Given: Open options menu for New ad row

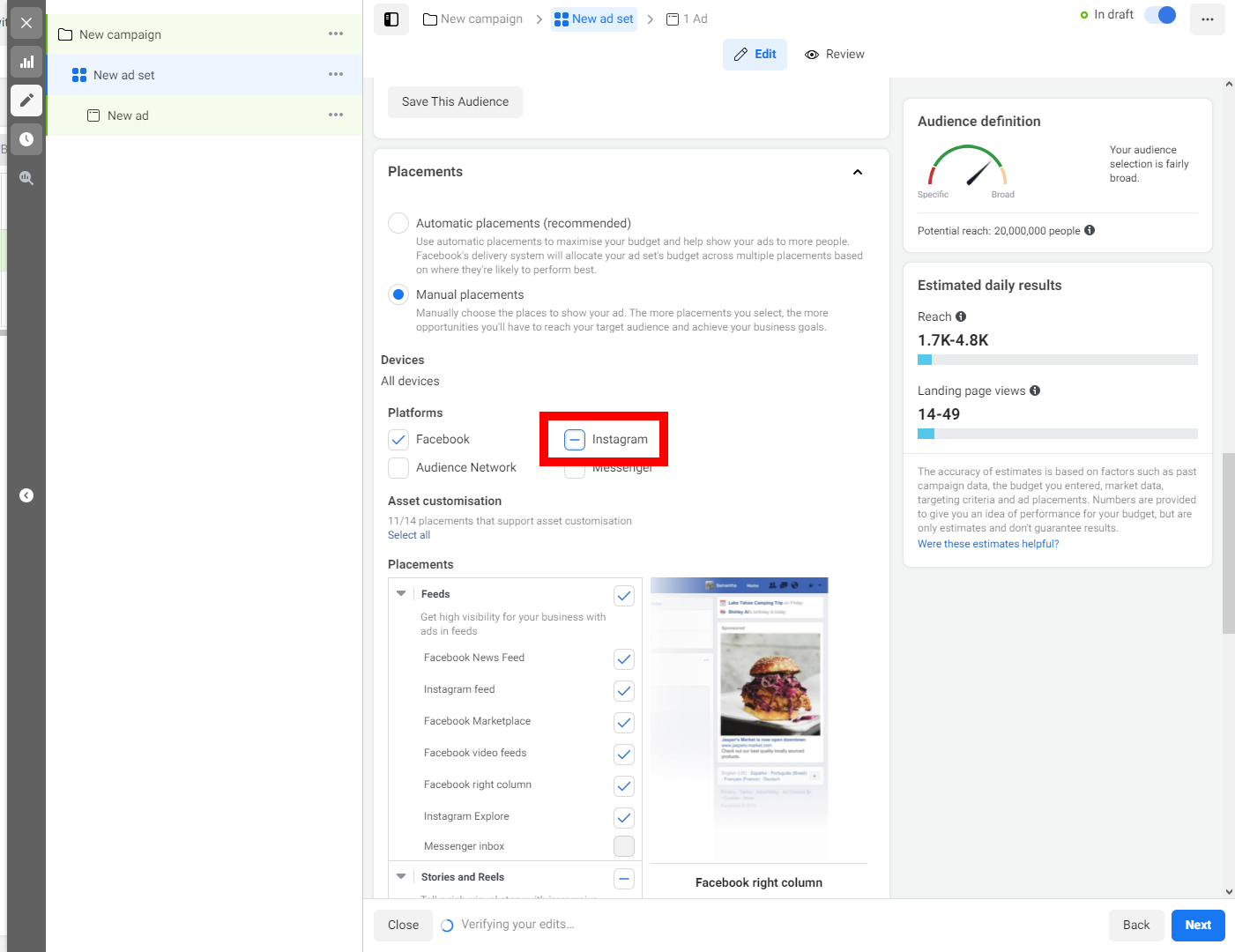Looking at the screenshot, I should [336, 115].
